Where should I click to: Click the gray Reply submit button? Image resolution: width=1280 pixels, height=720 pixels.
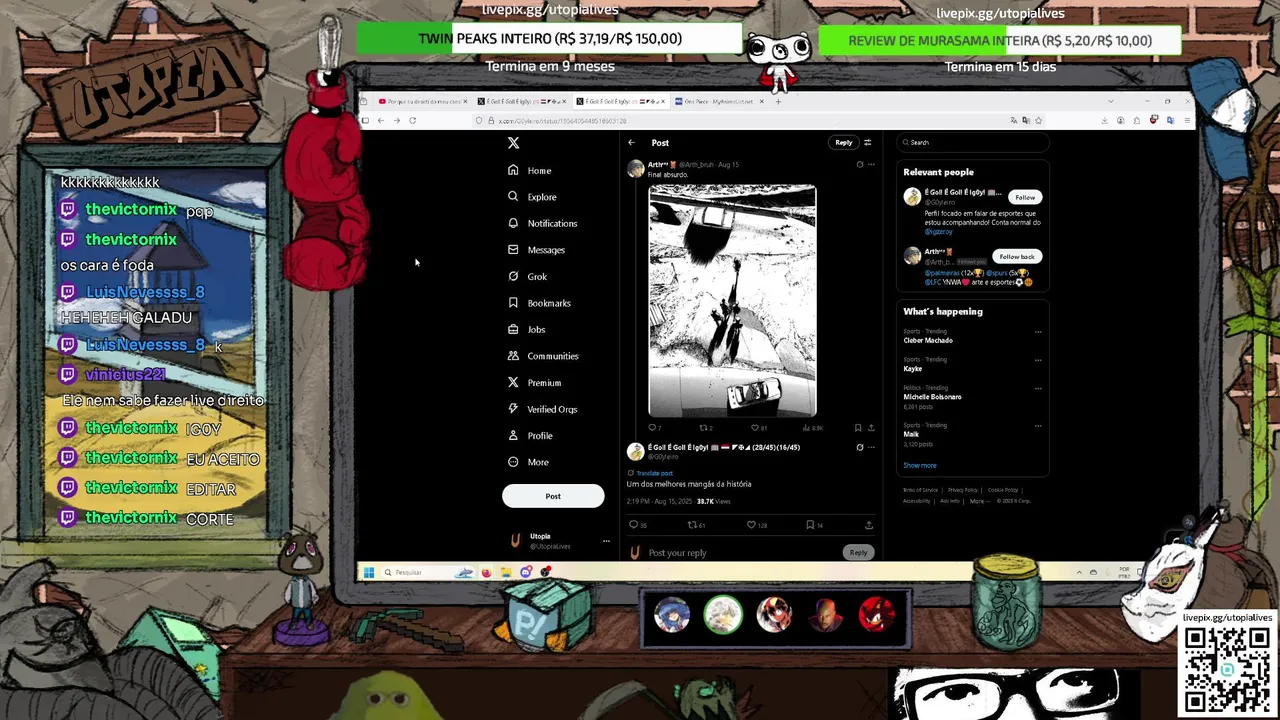(858, 552)
